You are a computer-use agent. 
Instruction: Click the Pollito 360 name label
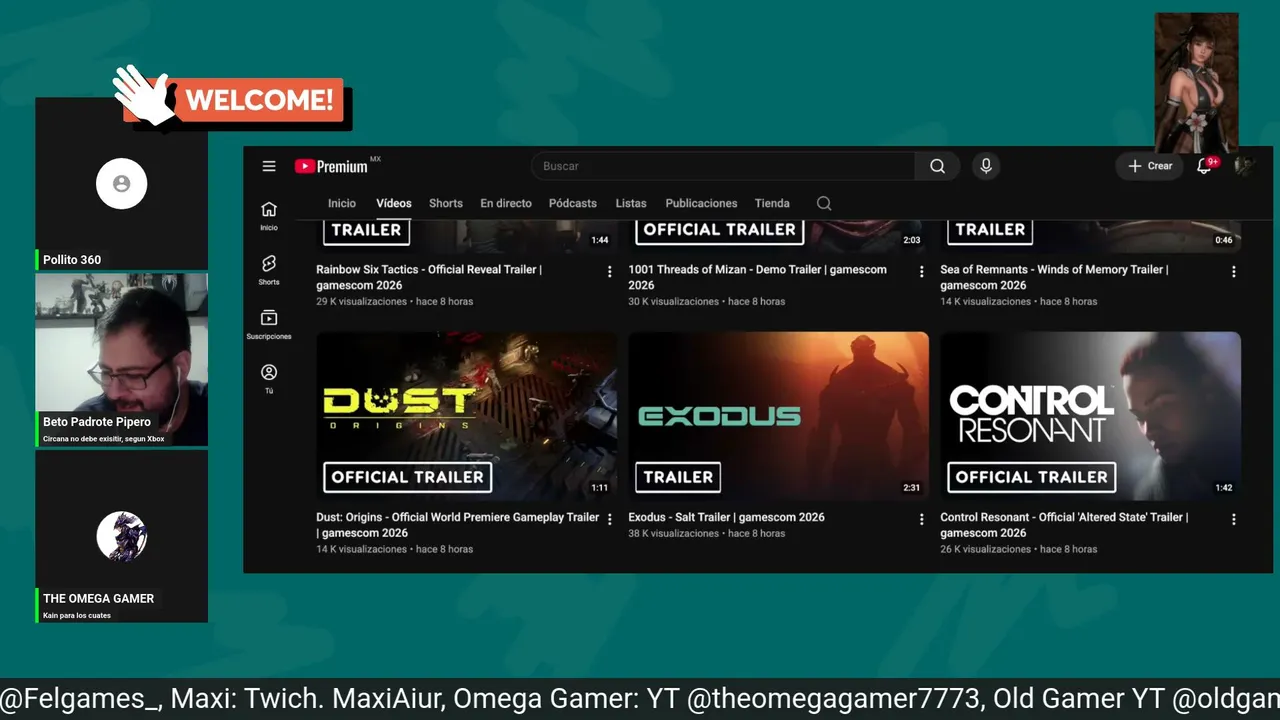72,260
